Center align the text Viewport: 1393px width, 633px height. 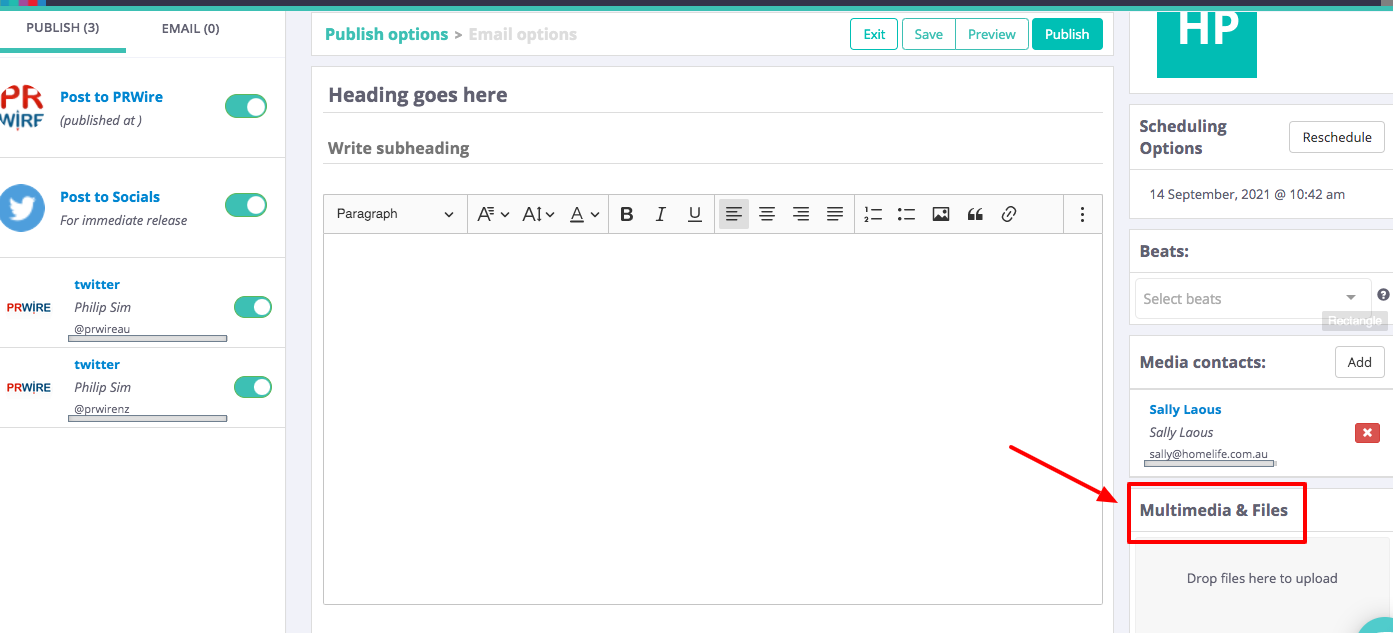(x=767, y=214)
